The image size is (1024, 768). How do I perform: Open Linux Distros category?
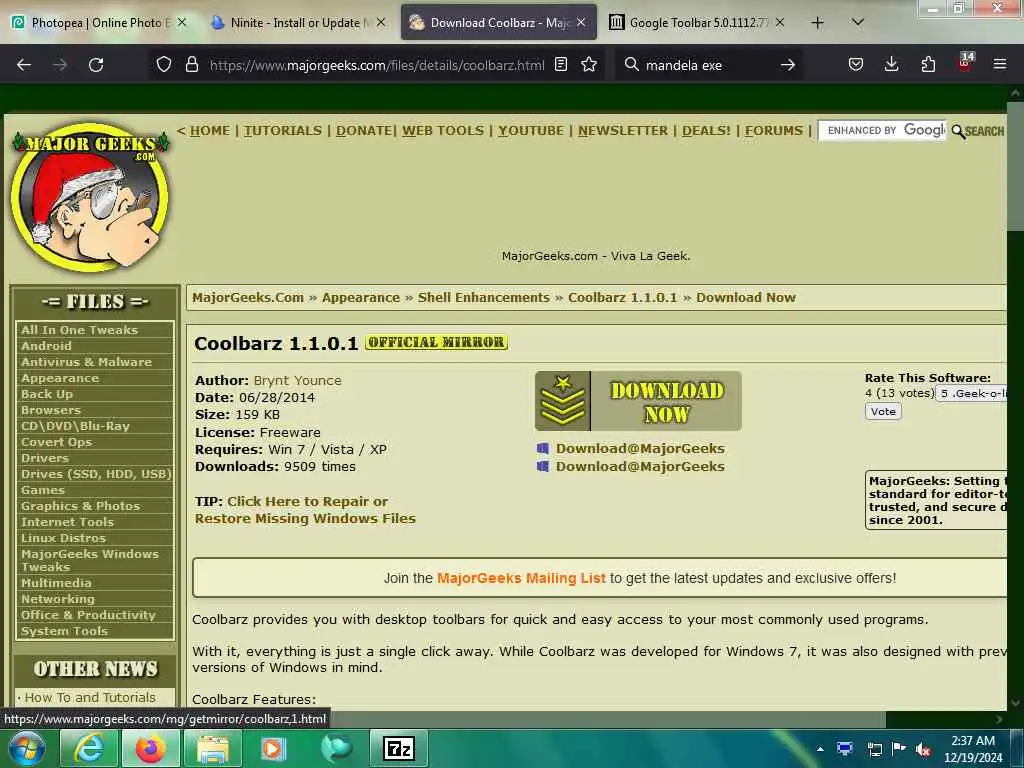(x=63, y=538)
